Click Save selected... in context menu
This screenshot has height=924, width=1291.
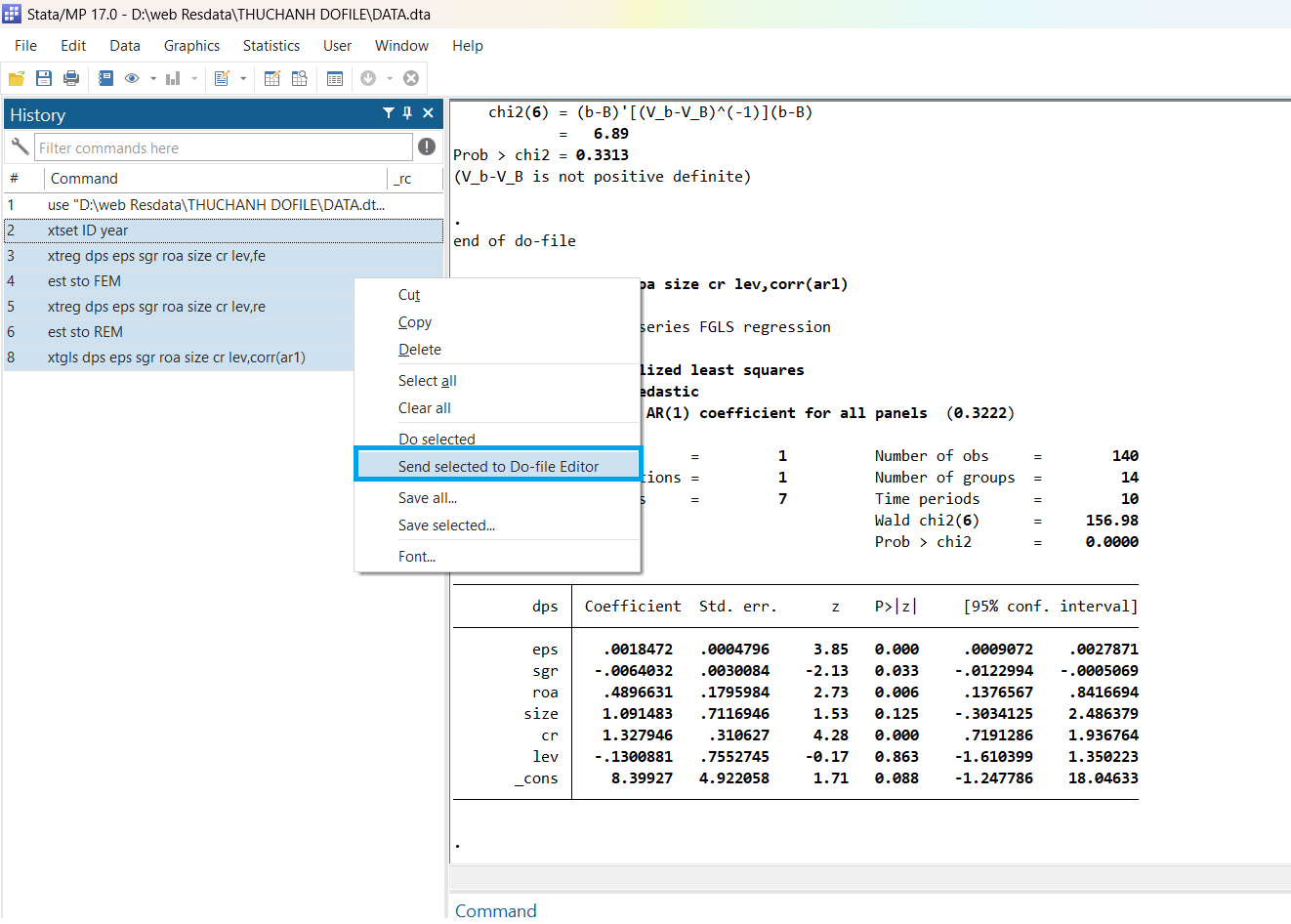pos(446,525)
